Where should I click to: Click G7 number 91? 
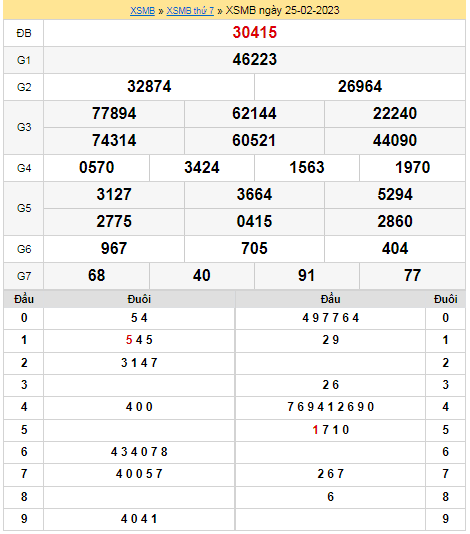point(307,276)
